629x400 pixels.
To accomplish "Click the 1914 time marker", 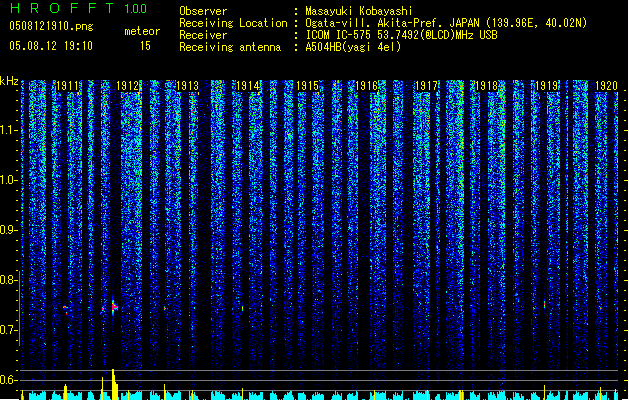I will coord(247,86).
